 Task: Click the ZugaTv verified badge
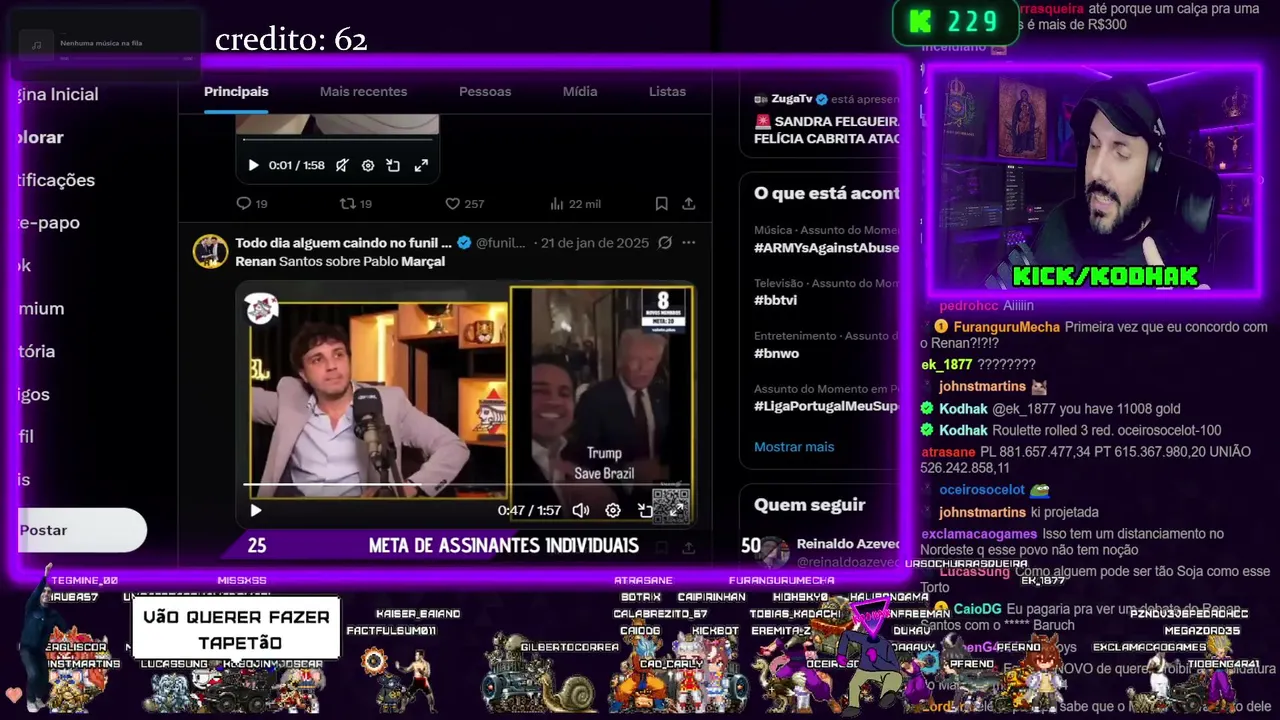click(x=821, y=99)
